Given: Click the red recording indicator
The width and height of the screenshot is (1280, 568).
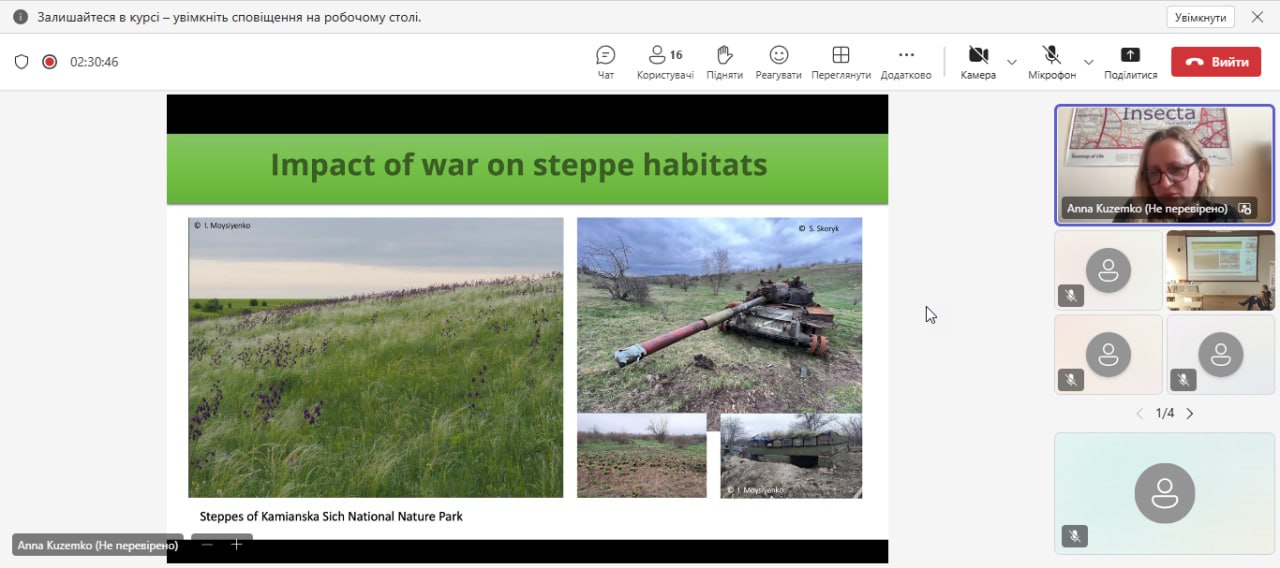Looking at the screenshot, I should (x=49, y=62).
